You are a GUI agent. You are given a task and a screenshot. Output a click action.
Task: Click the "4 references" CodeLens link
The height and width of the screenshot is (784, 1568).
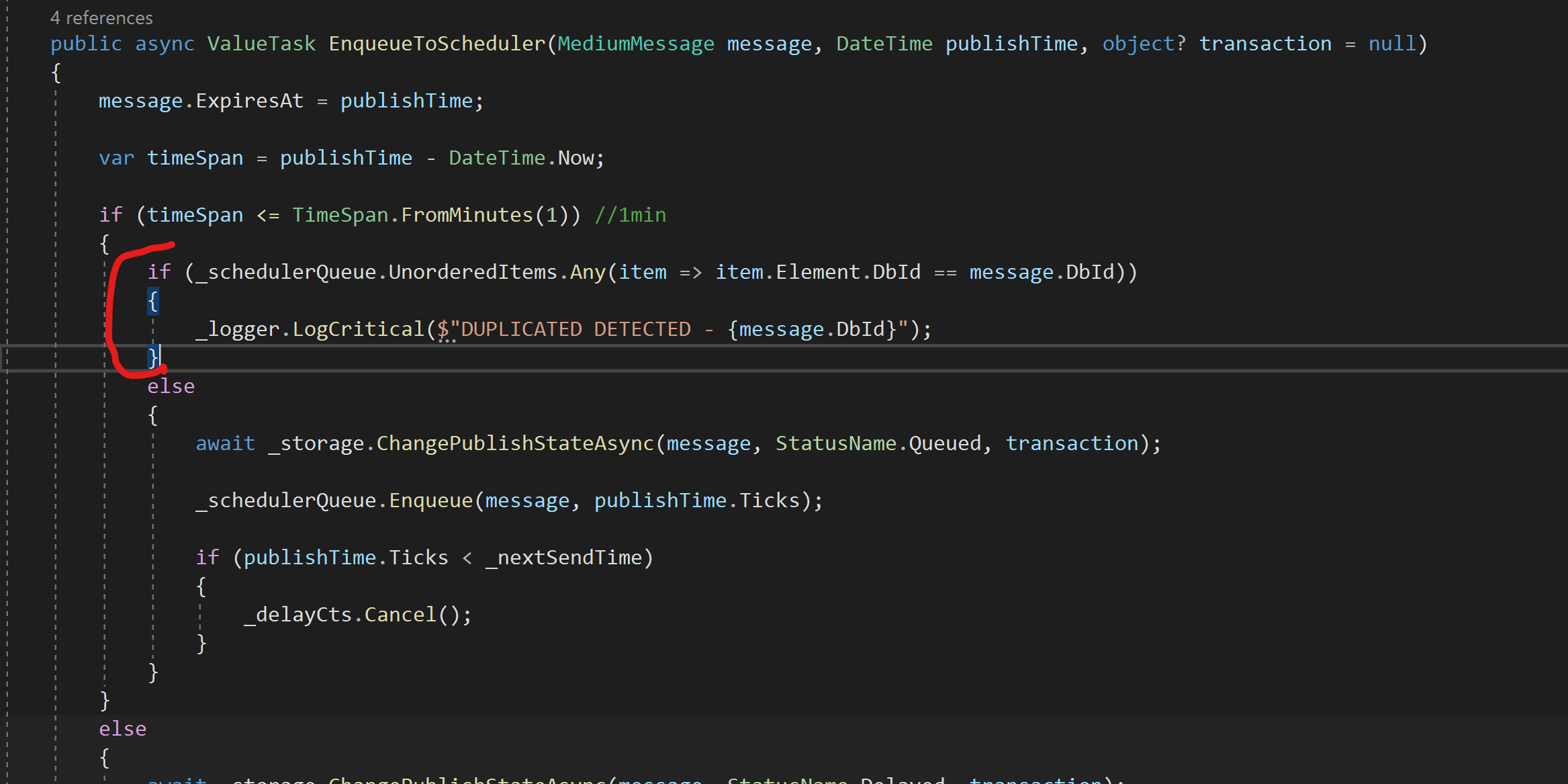click(101, 17)
